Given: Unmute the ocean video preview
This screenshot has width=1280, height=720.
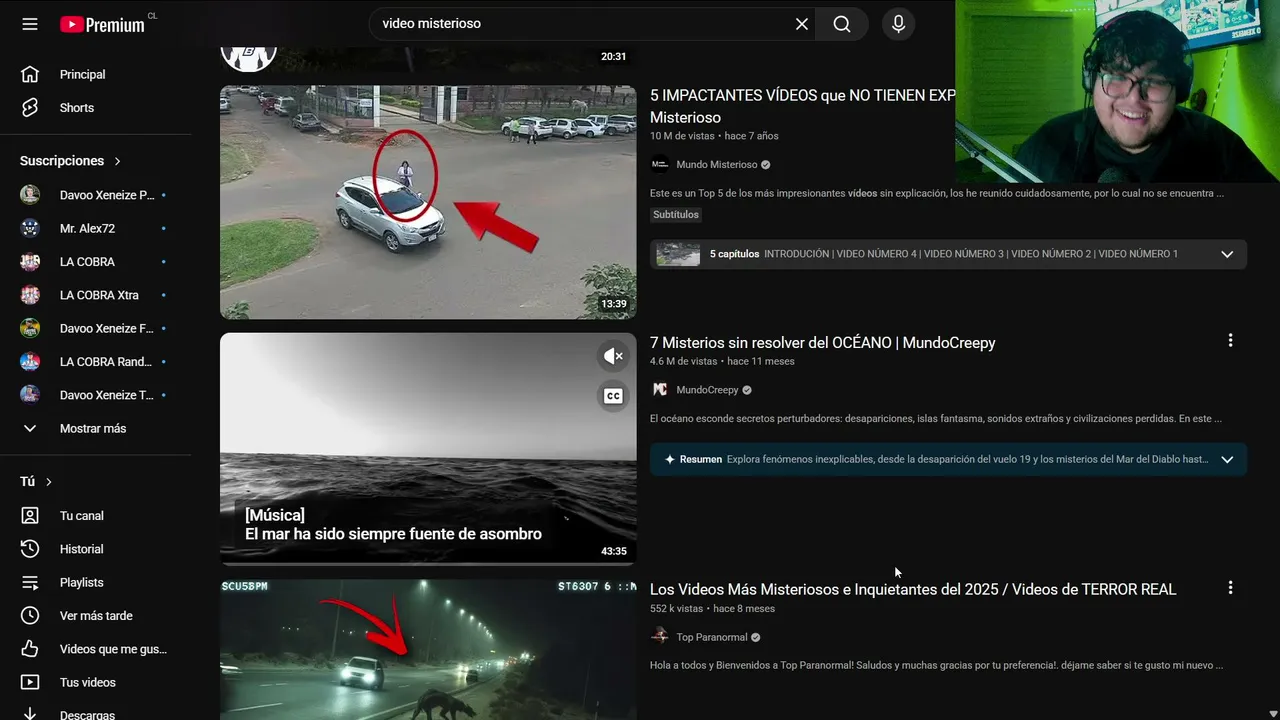Looking at the screenshot, I should pos(613,356).
